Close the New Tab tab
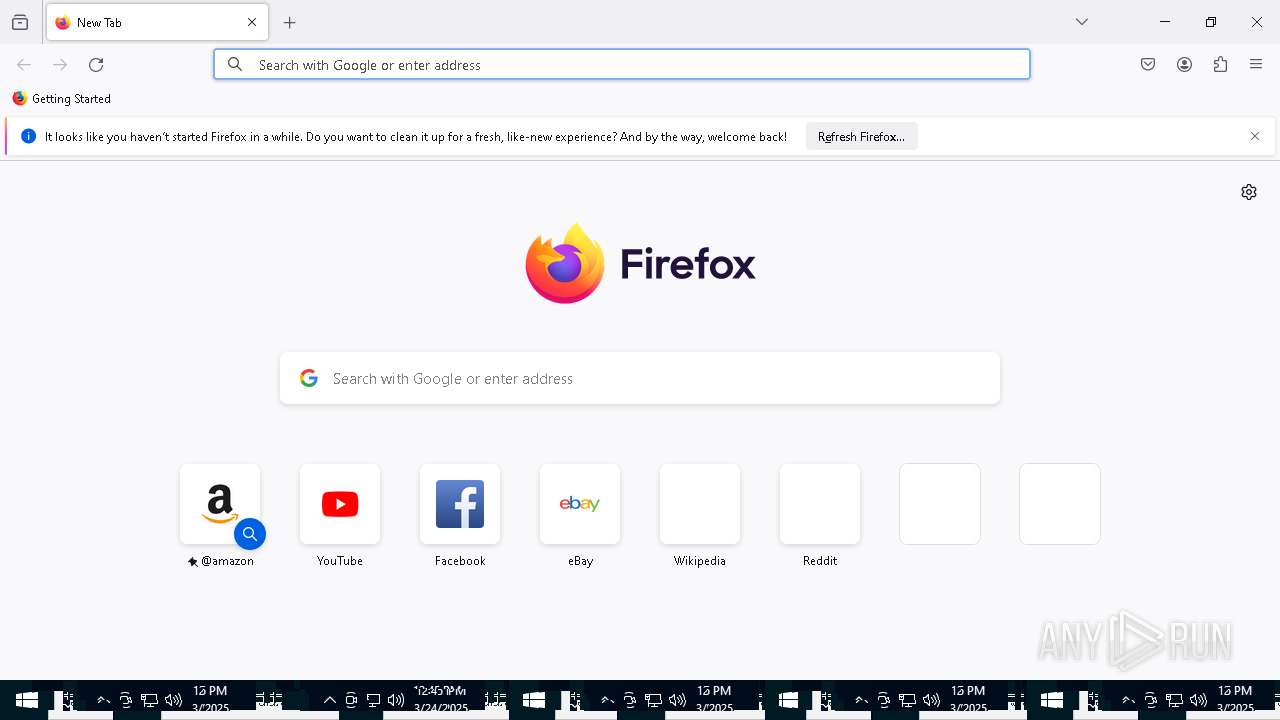1280x720 pixels. [x=252, y=23]
